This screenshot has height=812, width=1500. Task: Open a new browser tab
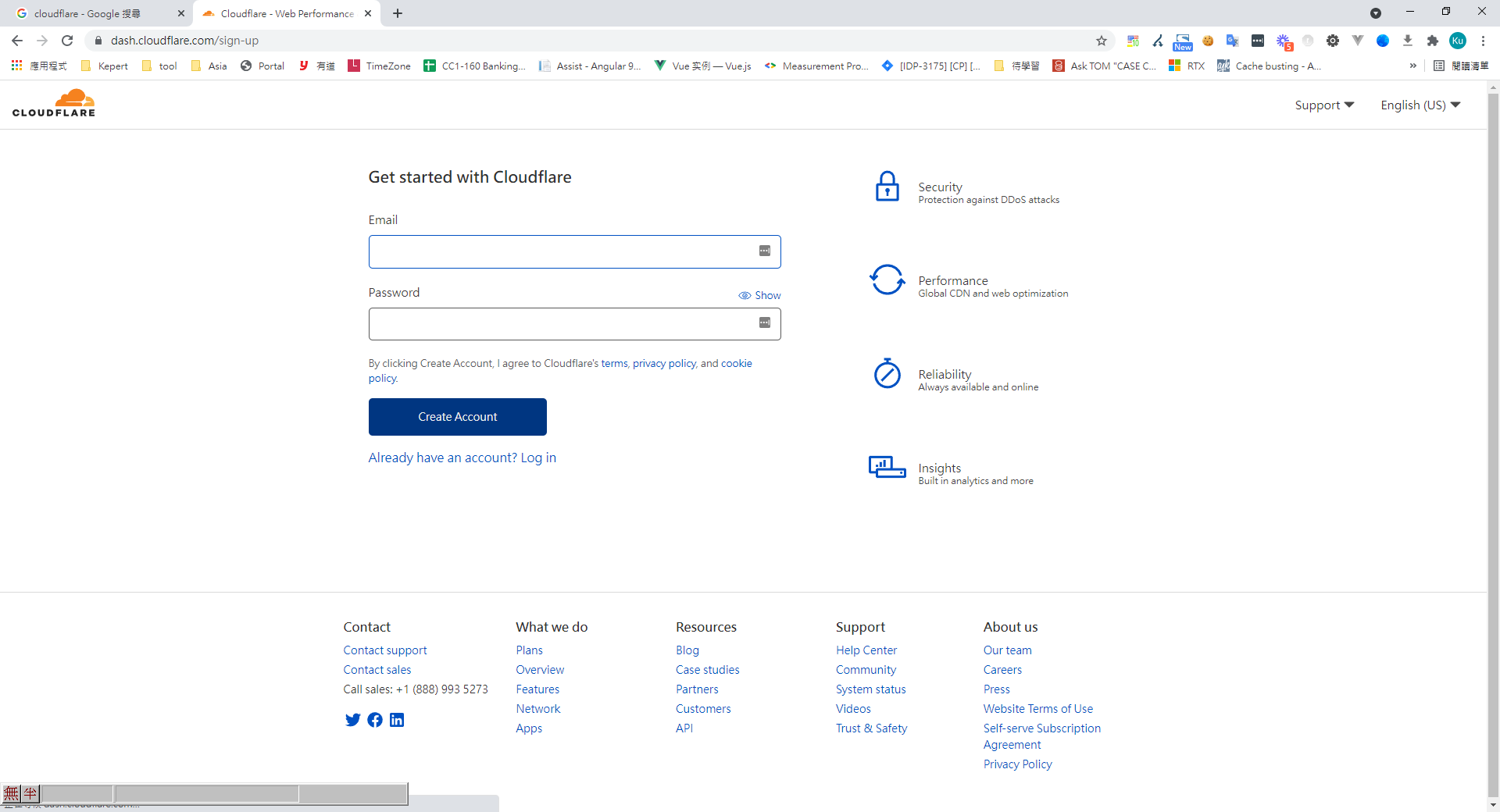398,13
